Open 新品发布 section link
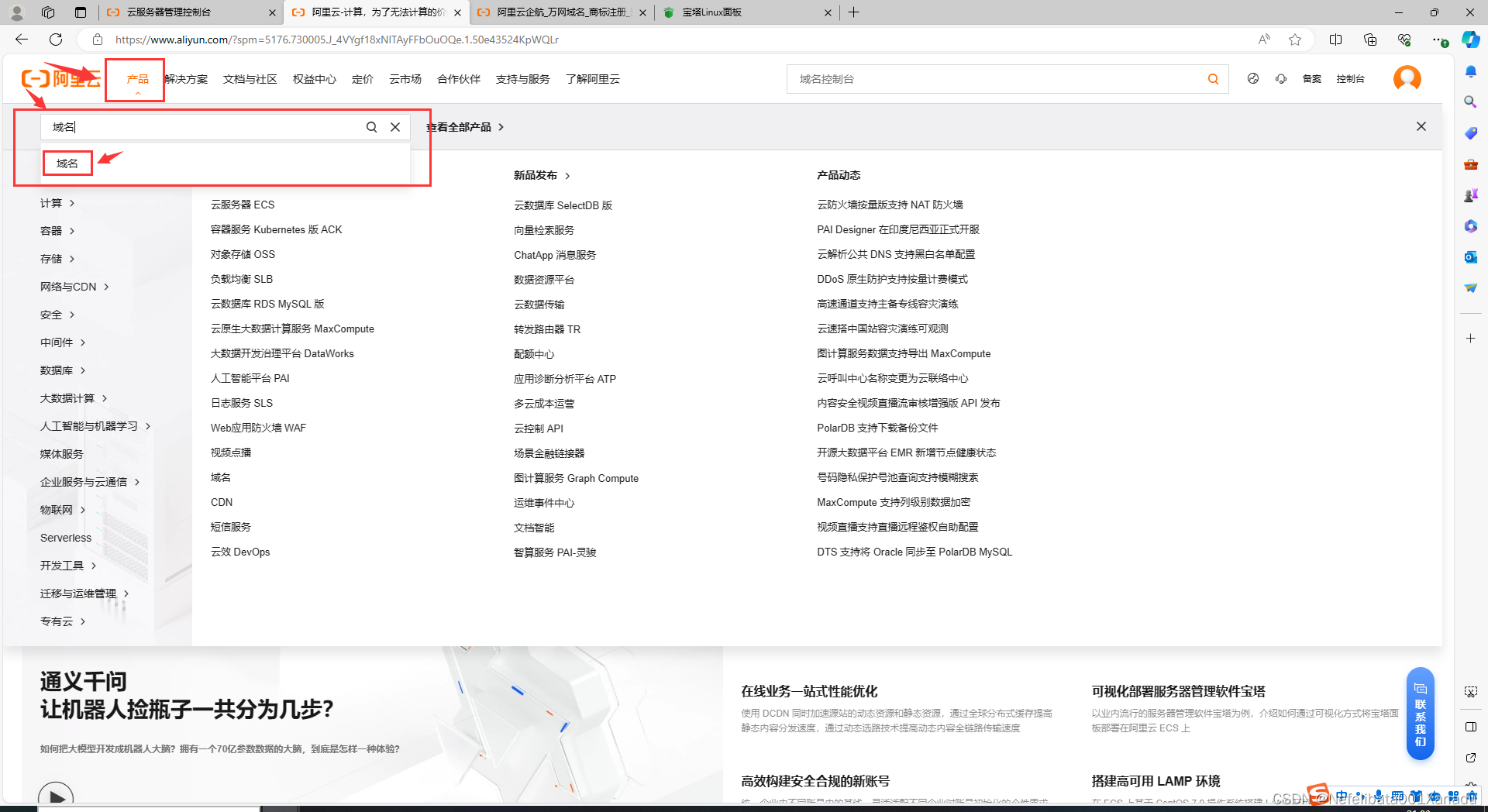The height and width of the screenshot is (812, 1488). pos(542,175)
